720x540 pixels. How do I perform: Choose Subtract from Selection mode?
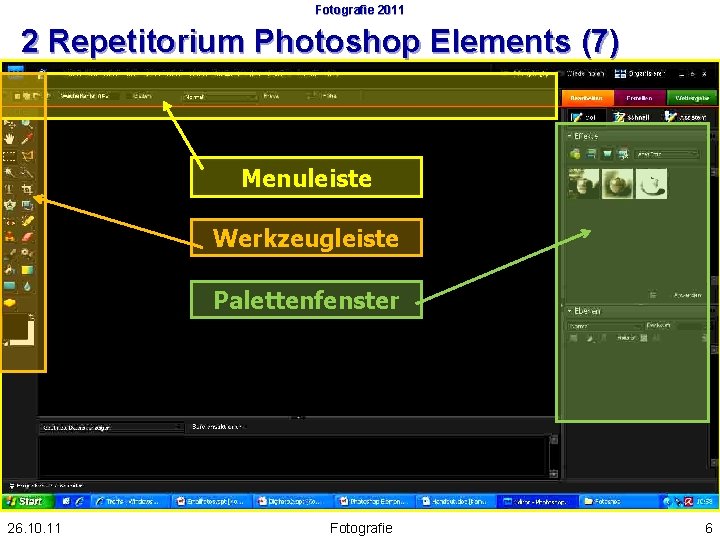point(36,96)
